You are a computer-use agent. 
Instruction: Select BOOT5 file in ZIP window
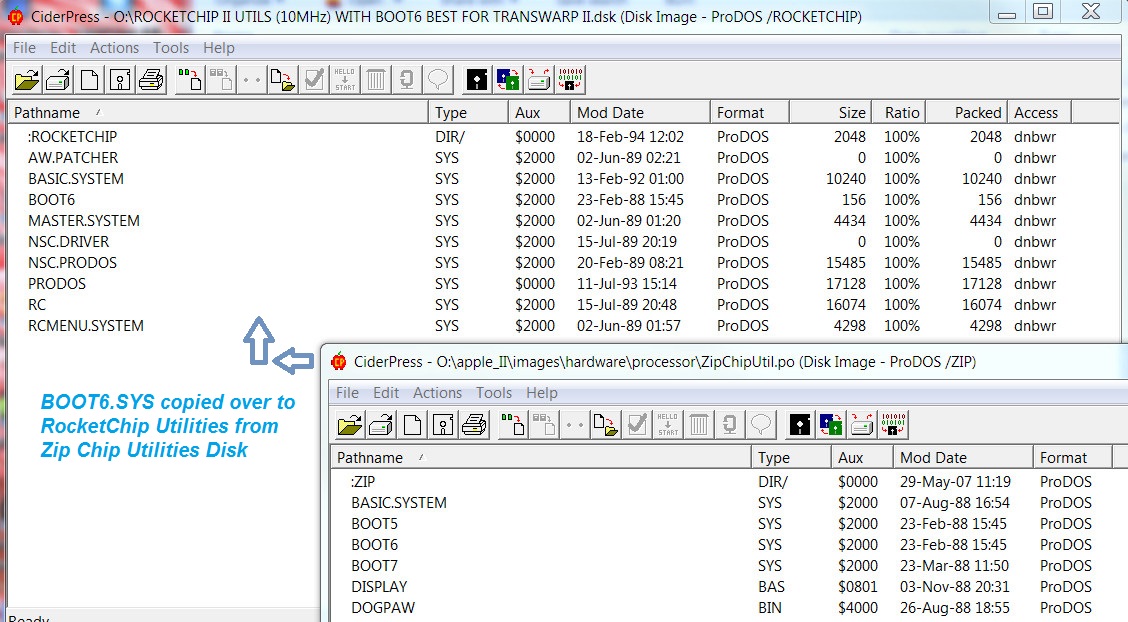pyautogui.click(x=729, y=523)
